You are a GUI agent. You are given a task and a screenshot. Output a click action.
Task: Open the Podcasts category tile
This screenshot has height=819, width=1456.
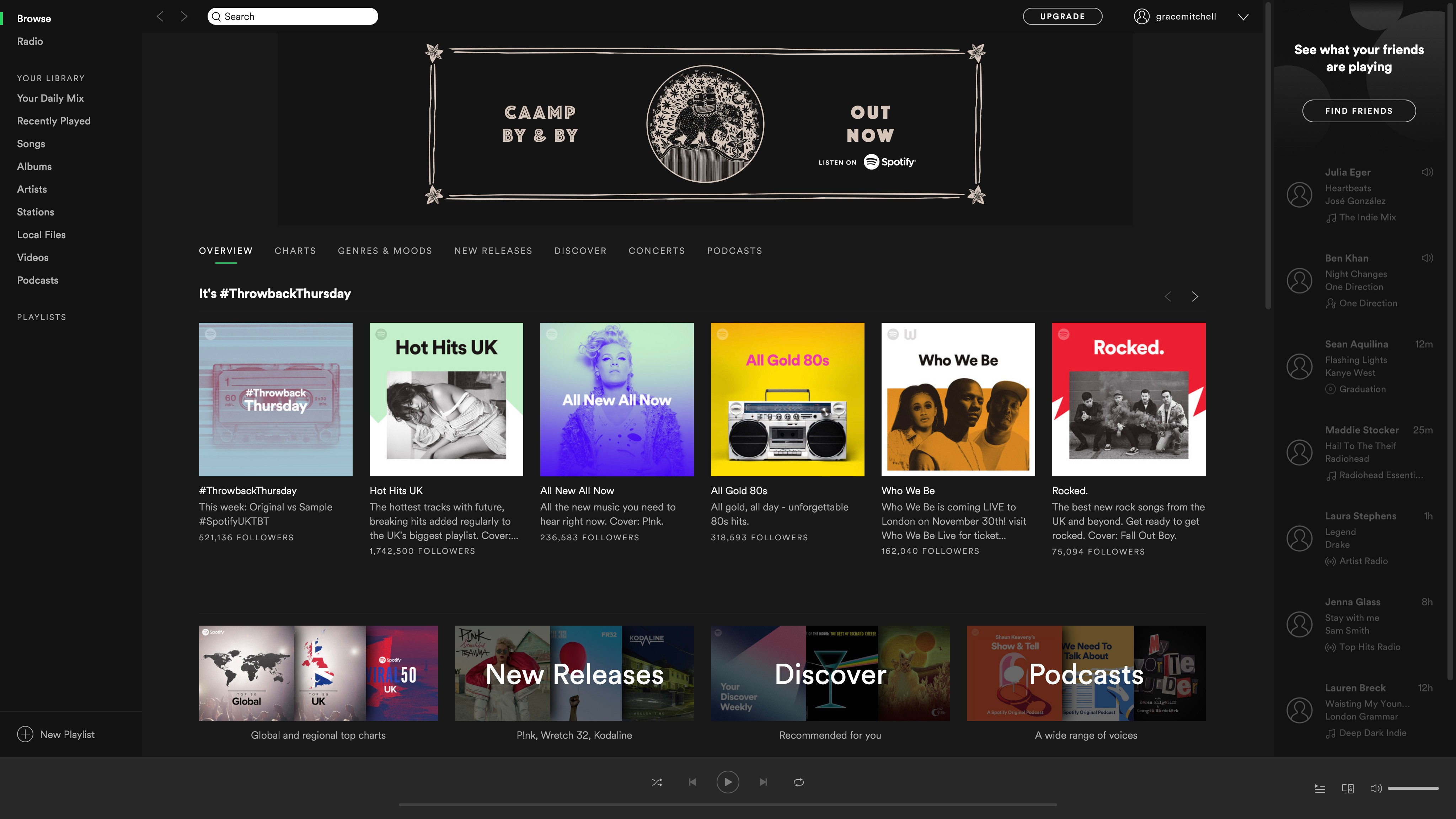[x=1086, y=673]
